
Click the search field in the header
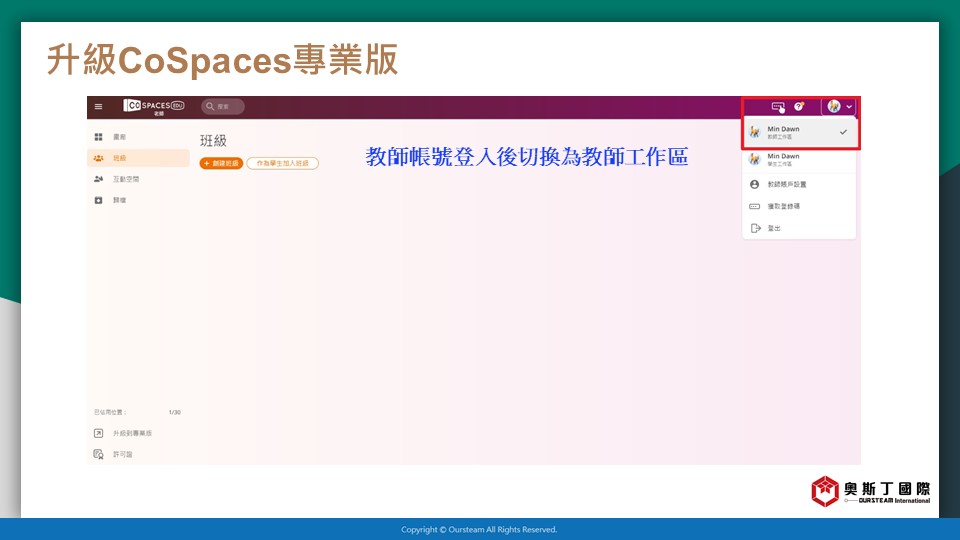[x=223, y=107]
